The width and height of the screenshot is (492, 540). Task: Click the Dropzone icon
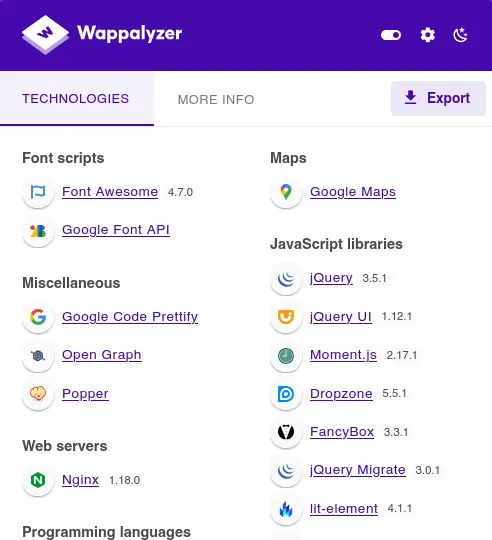[286, 394]
